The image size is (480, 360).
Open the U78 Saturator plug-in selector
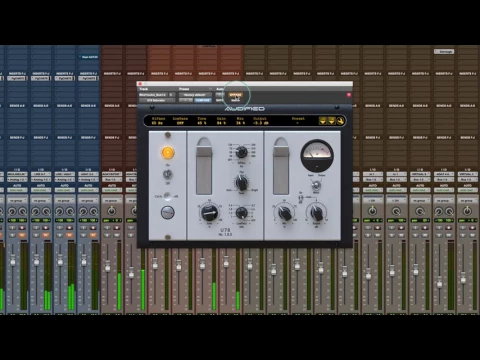(157, 100)
